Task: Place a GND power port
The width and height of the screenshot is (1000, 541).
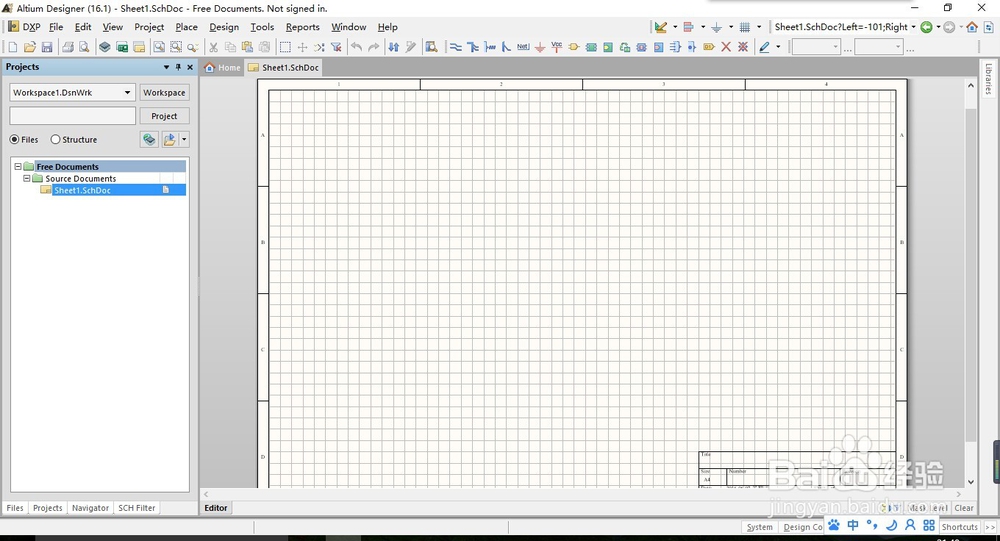Action: coord(540,47)
